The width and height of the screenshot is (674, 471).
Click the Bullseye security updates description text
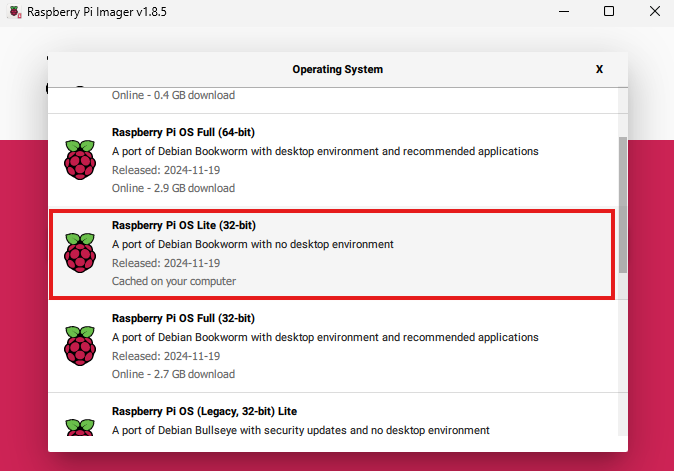300,430
